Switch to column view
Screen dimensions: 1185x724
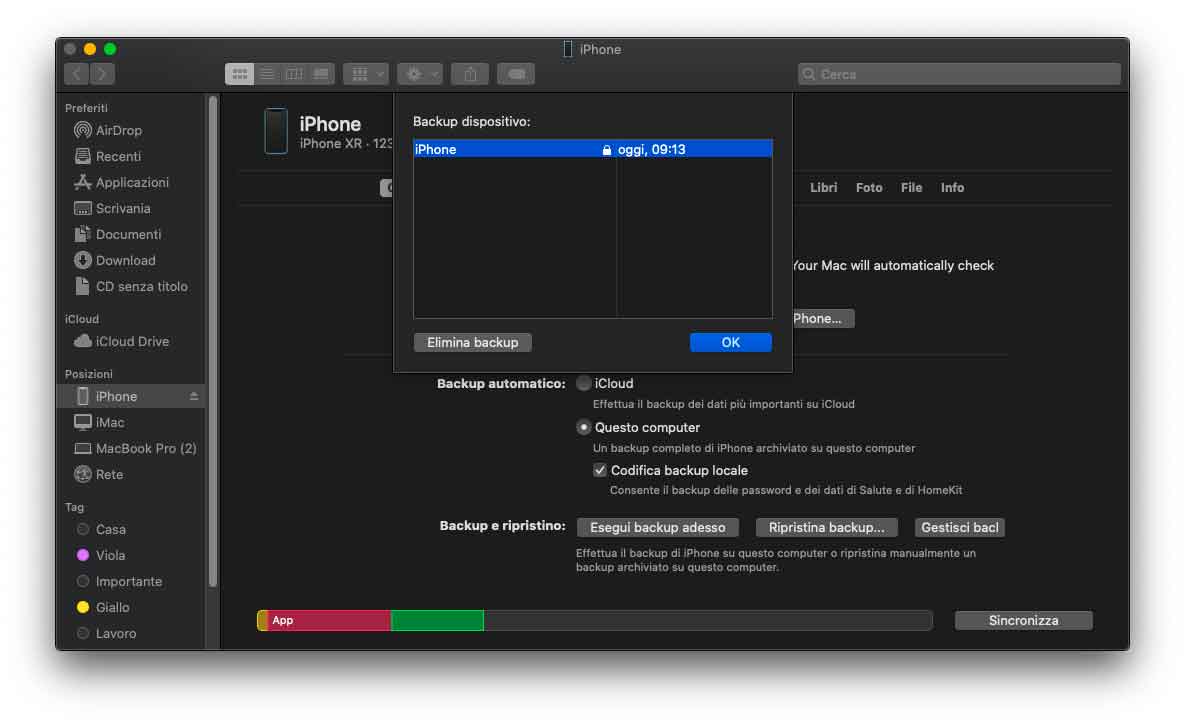tap(294, 74)
